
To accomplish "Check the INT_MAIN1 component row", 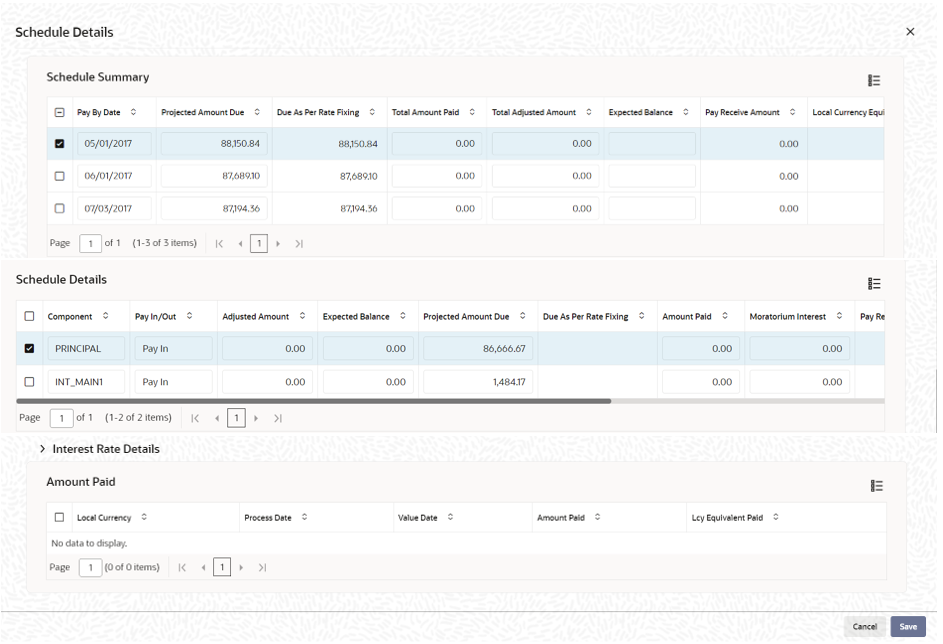I will [29, 381].
